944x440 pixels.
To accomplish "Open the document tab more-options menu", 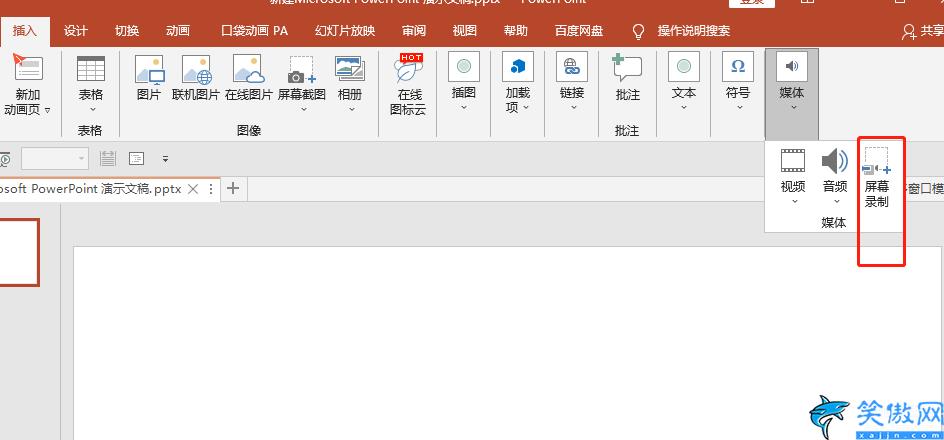I will 211,189.
